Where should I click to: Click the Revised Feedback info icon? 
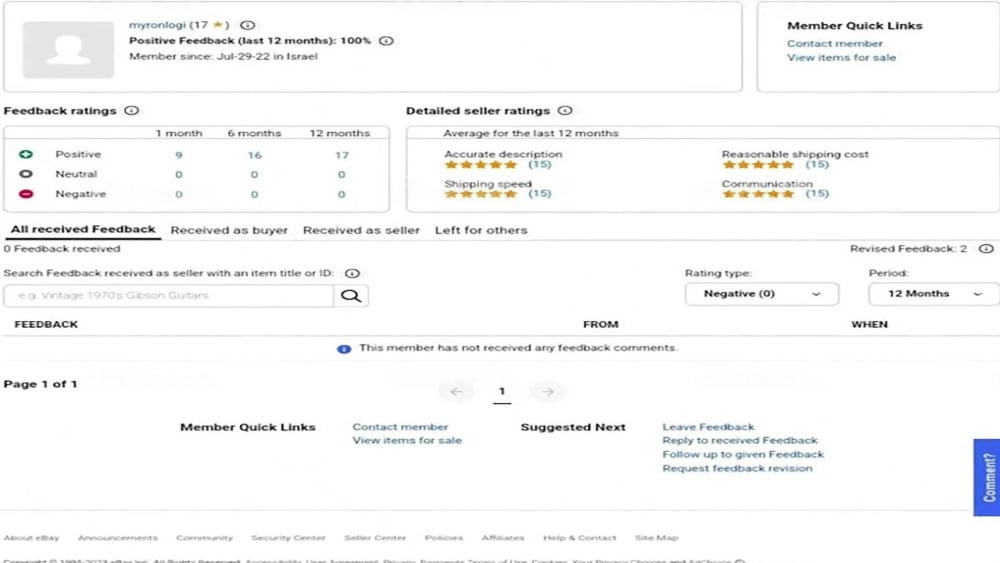[986, 249]
